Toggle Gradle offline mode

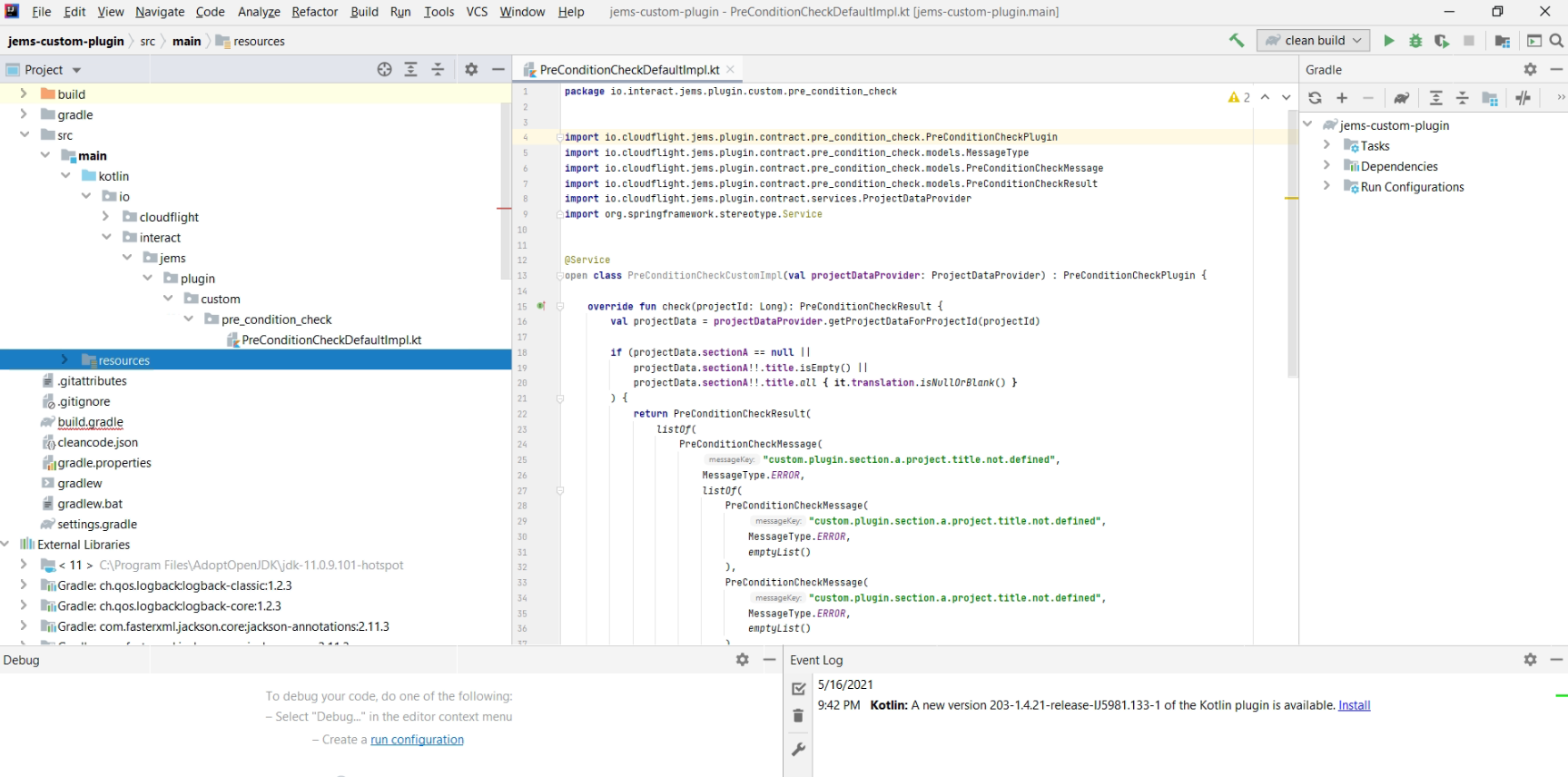pyautogui.click(x=1524, y=98)
